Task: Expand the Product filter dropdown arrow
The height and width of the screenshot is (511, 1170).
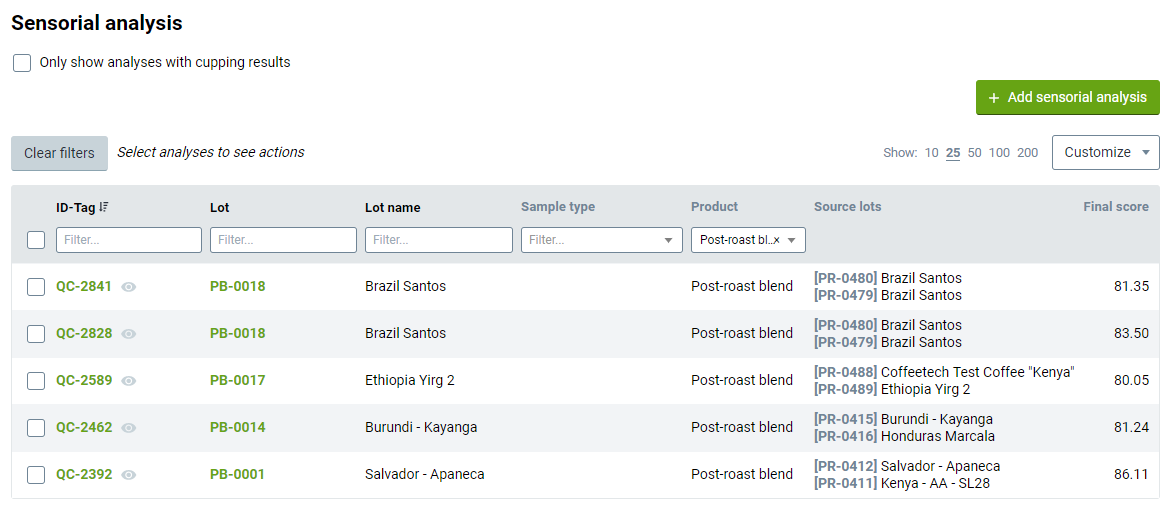Action: point(792,240)
